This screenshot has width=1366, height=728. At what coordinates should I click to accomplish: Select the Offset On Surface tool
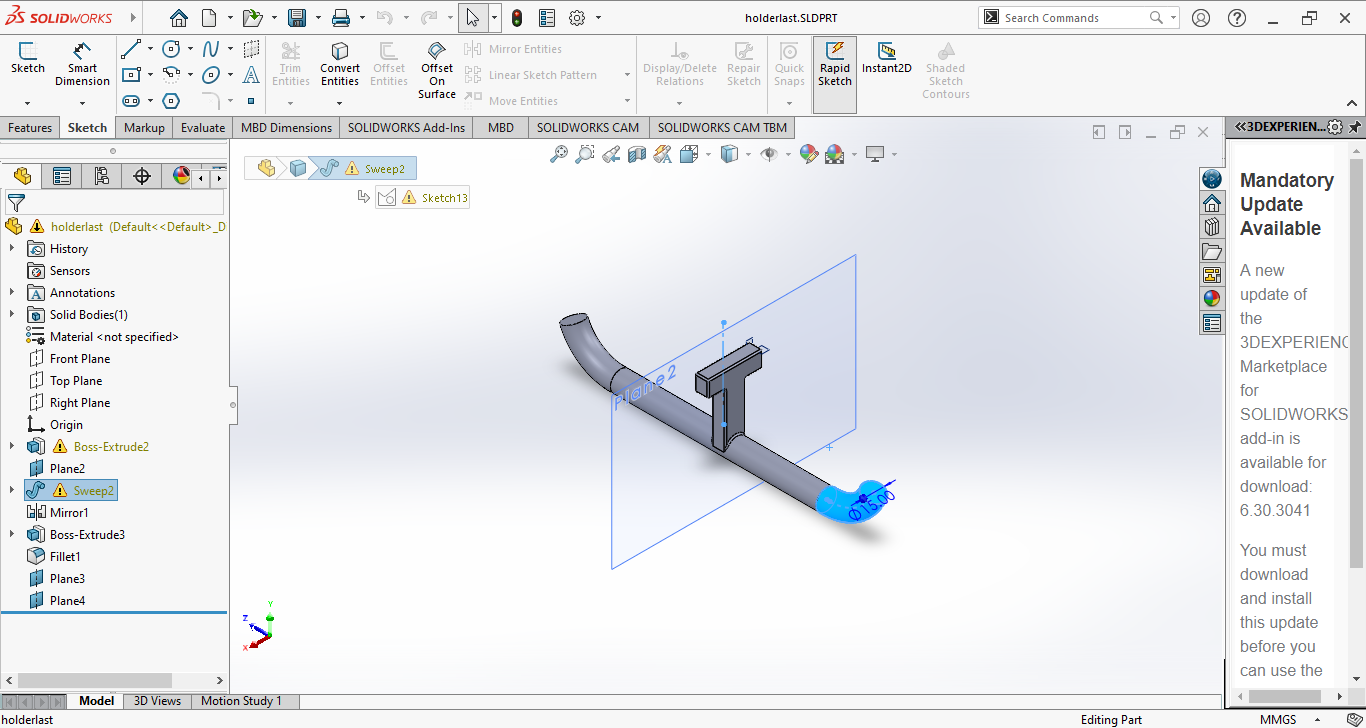(x=437, y=68)
